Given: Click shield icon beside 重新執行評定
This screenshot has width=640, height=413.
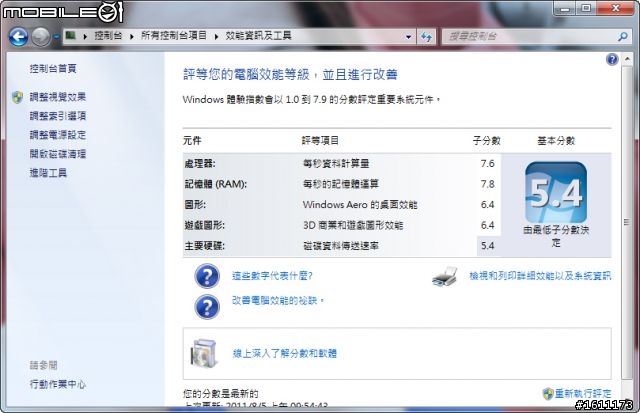Looking at the screenshot, I should 548,393.
